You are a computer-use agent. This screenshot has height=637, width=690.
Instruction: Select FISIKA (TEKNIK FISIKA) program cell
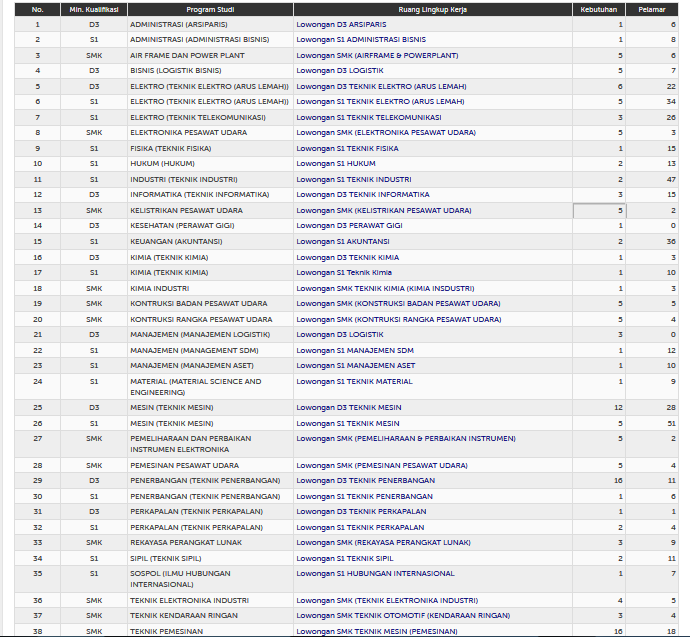click(x=210, y=149)
